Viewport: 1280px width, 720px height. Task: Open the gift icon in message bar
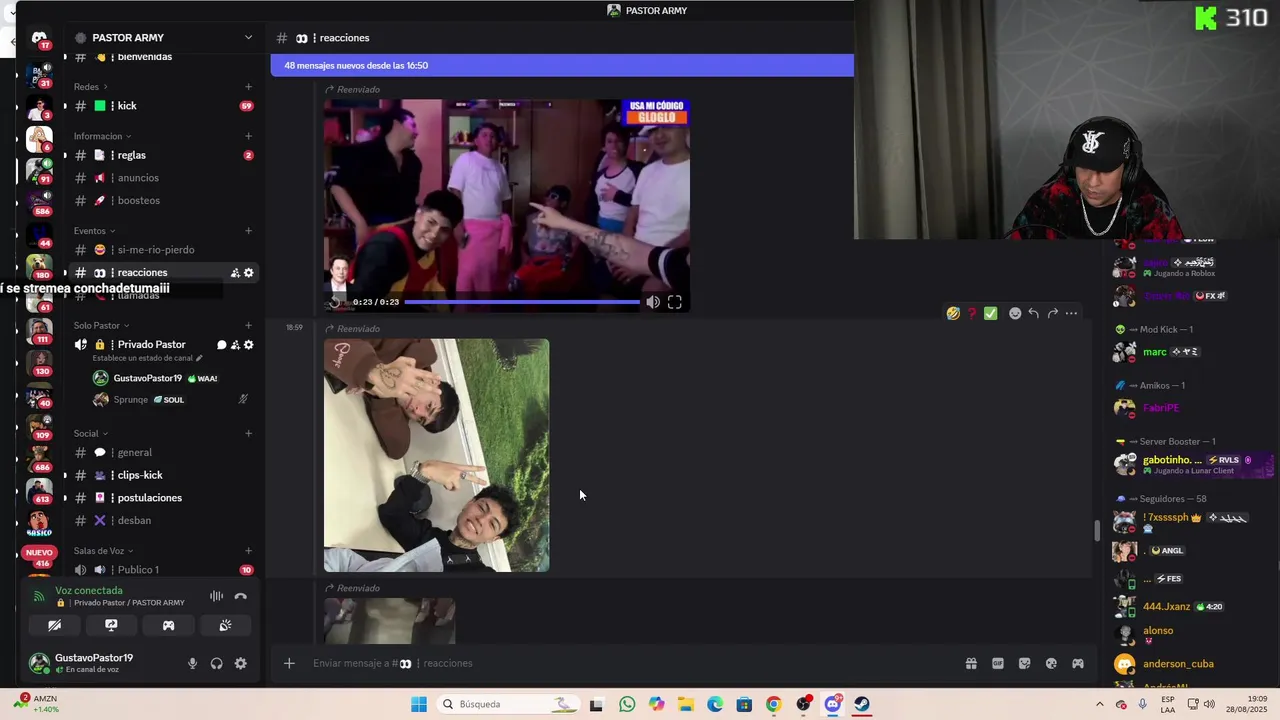pyautogui.click(x=970, y=663)
